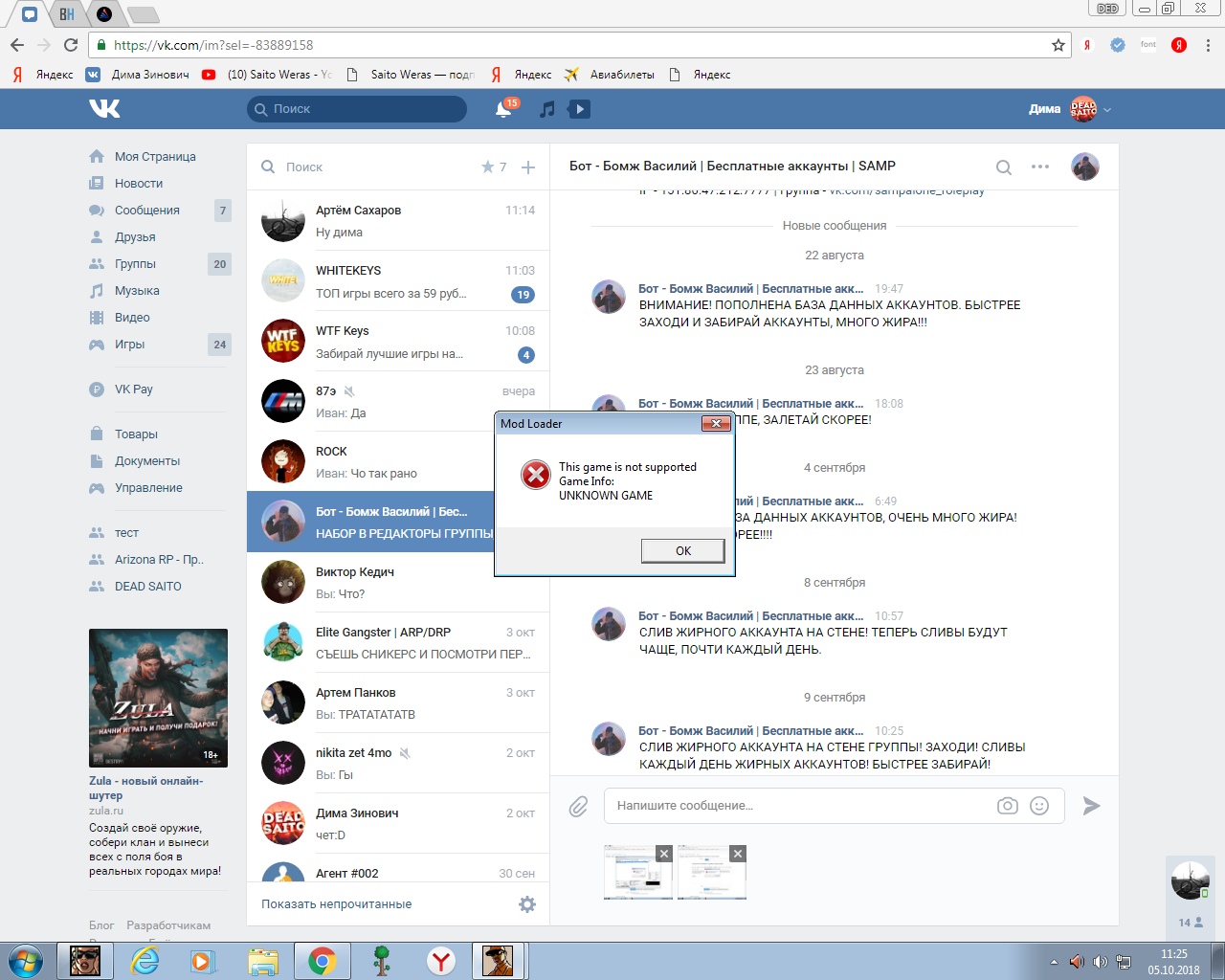Reload page in Chrome
This screenshot has width=1225, height=980.
(71, 45)
